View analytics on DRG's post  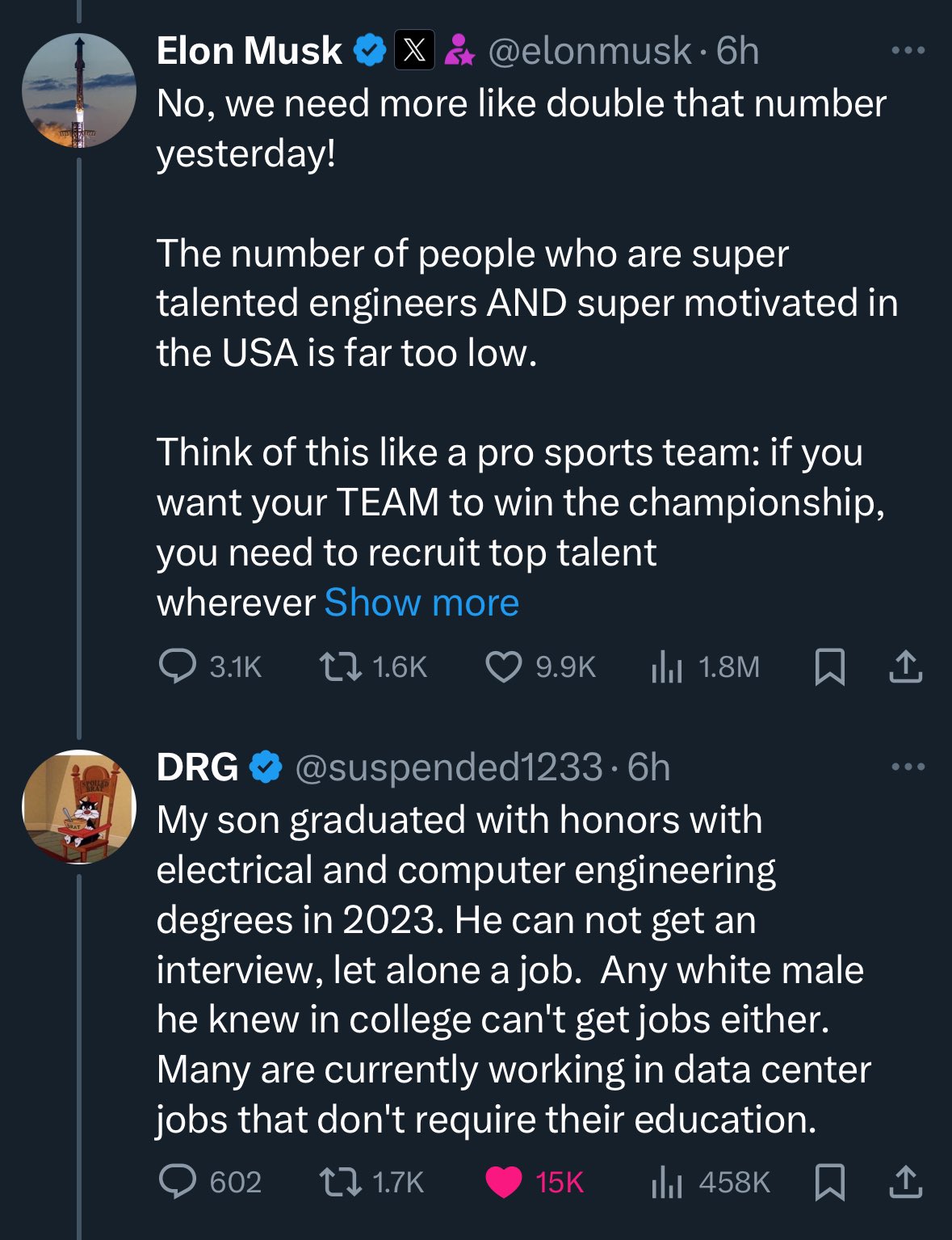(667, 1182)
